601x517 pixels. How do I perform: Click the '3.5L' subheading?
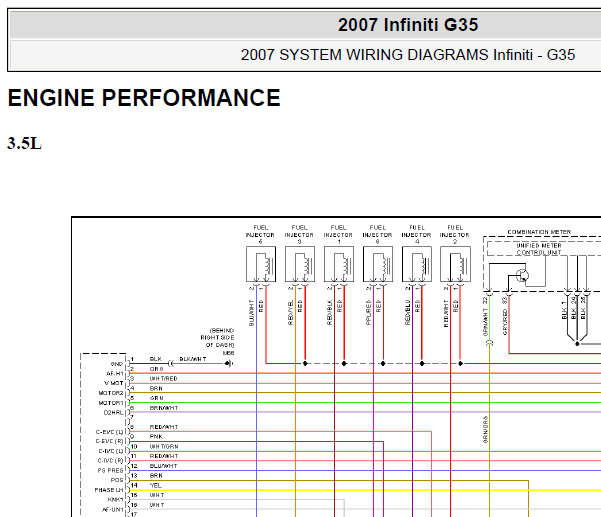(24, 144)
